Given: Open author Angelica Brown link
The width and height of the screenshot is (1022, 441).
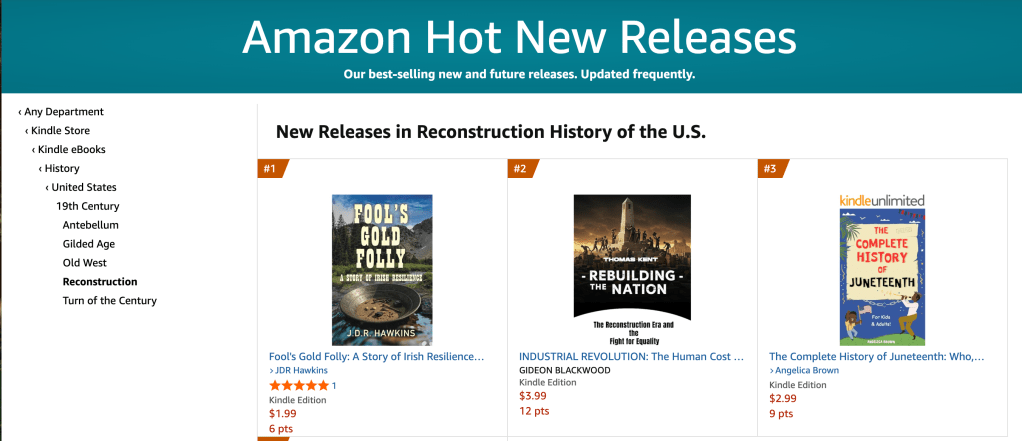Looking at the screenshot, I should (806, 370).
